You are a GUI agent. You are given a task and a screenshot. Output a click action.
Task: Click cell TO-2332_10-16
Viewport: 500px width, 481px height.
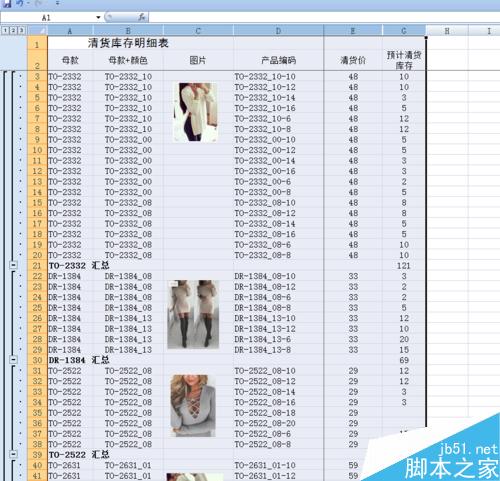click(265, 108)
